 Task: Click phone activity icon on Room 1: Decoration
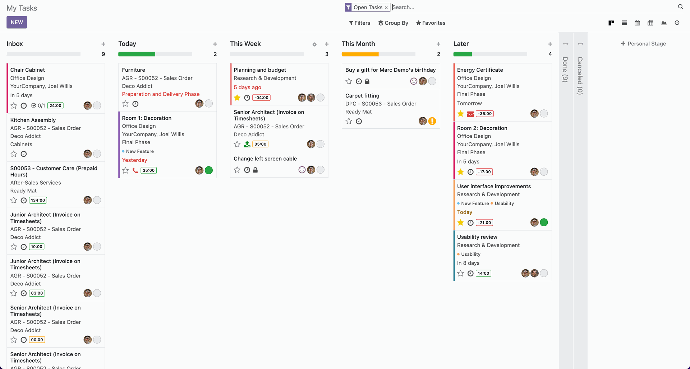click(135, 170)
